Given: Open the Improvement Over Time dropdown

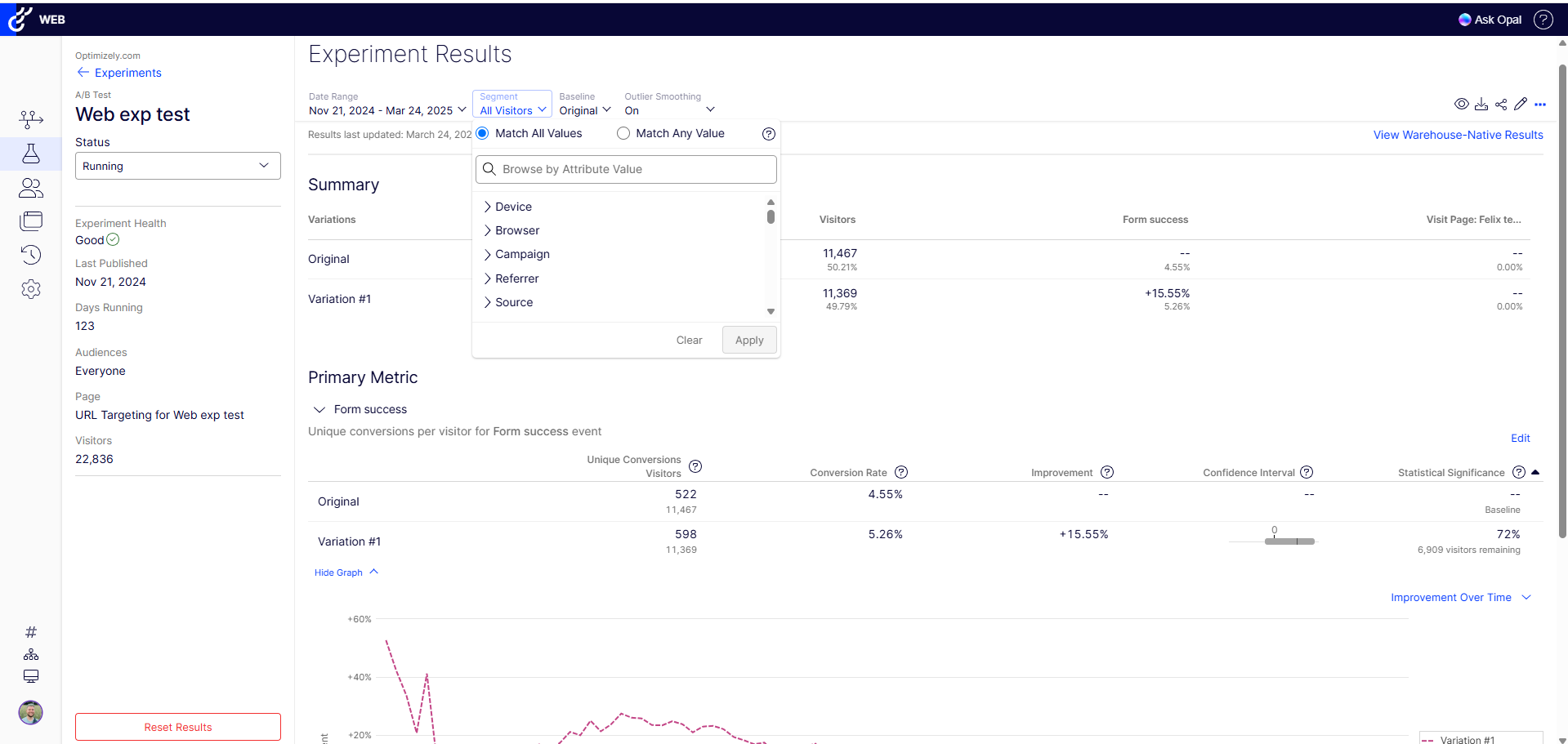Looking at the screenshot, I should click(x=1460, y=598).
